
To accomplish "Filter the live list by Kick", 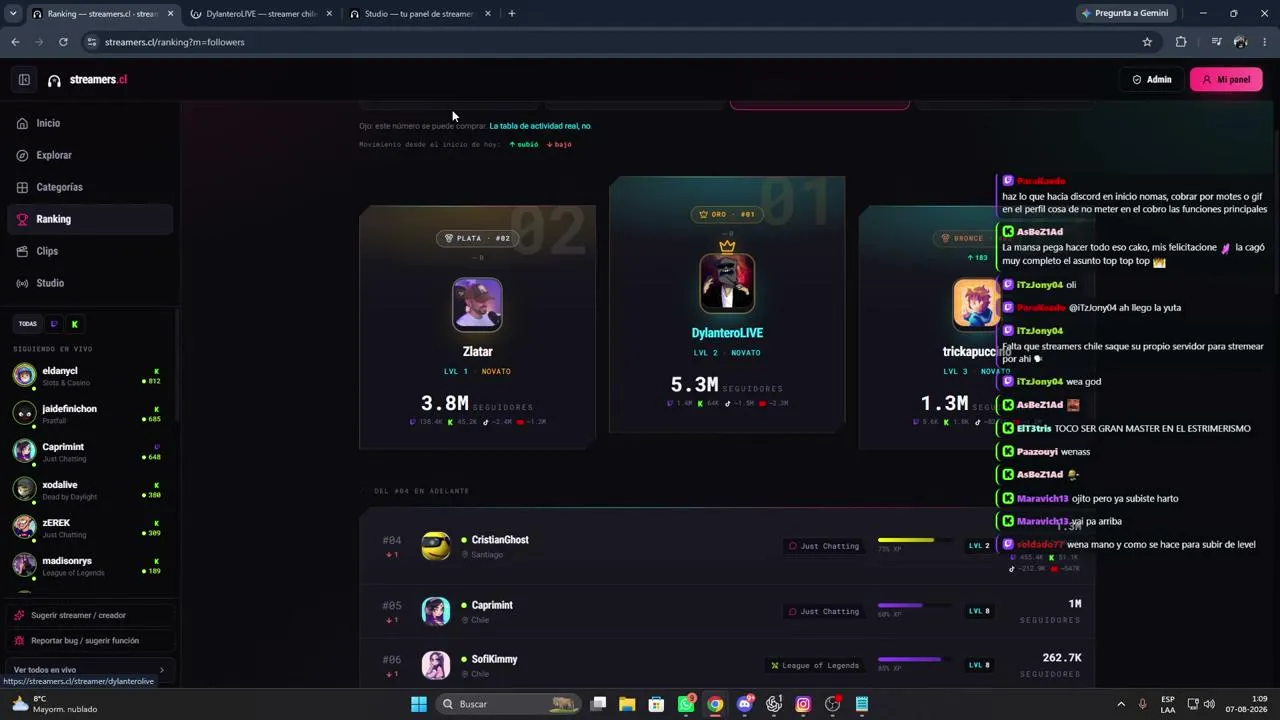I will (x=74, y=324).
